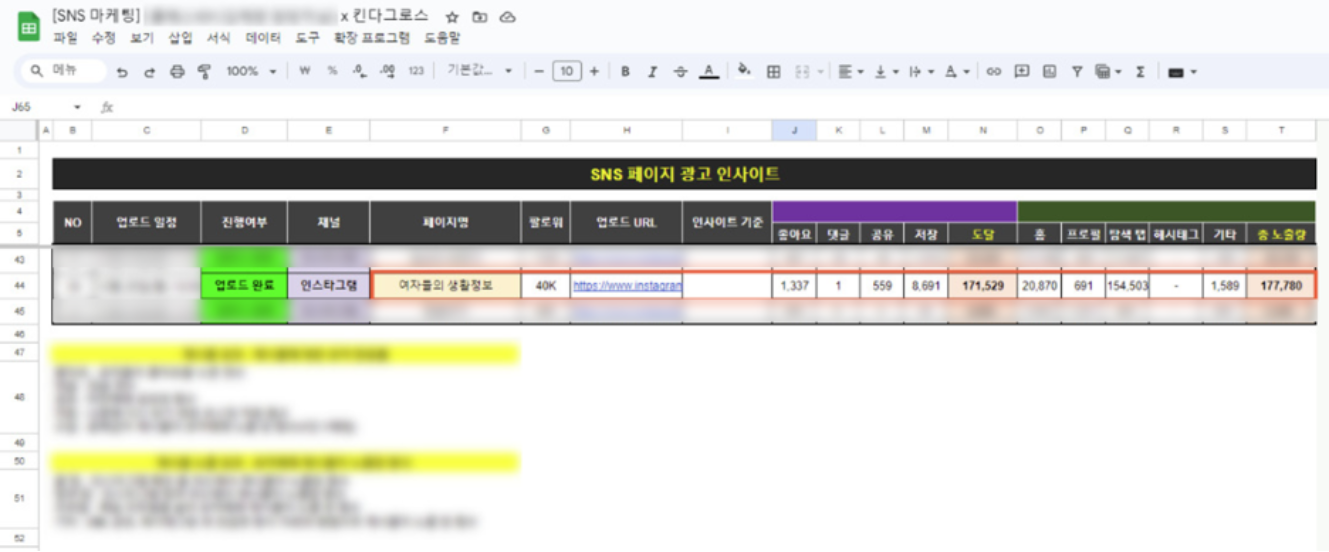The image size is (1329, 552).
Task: Format as percent
Action: 332,72
